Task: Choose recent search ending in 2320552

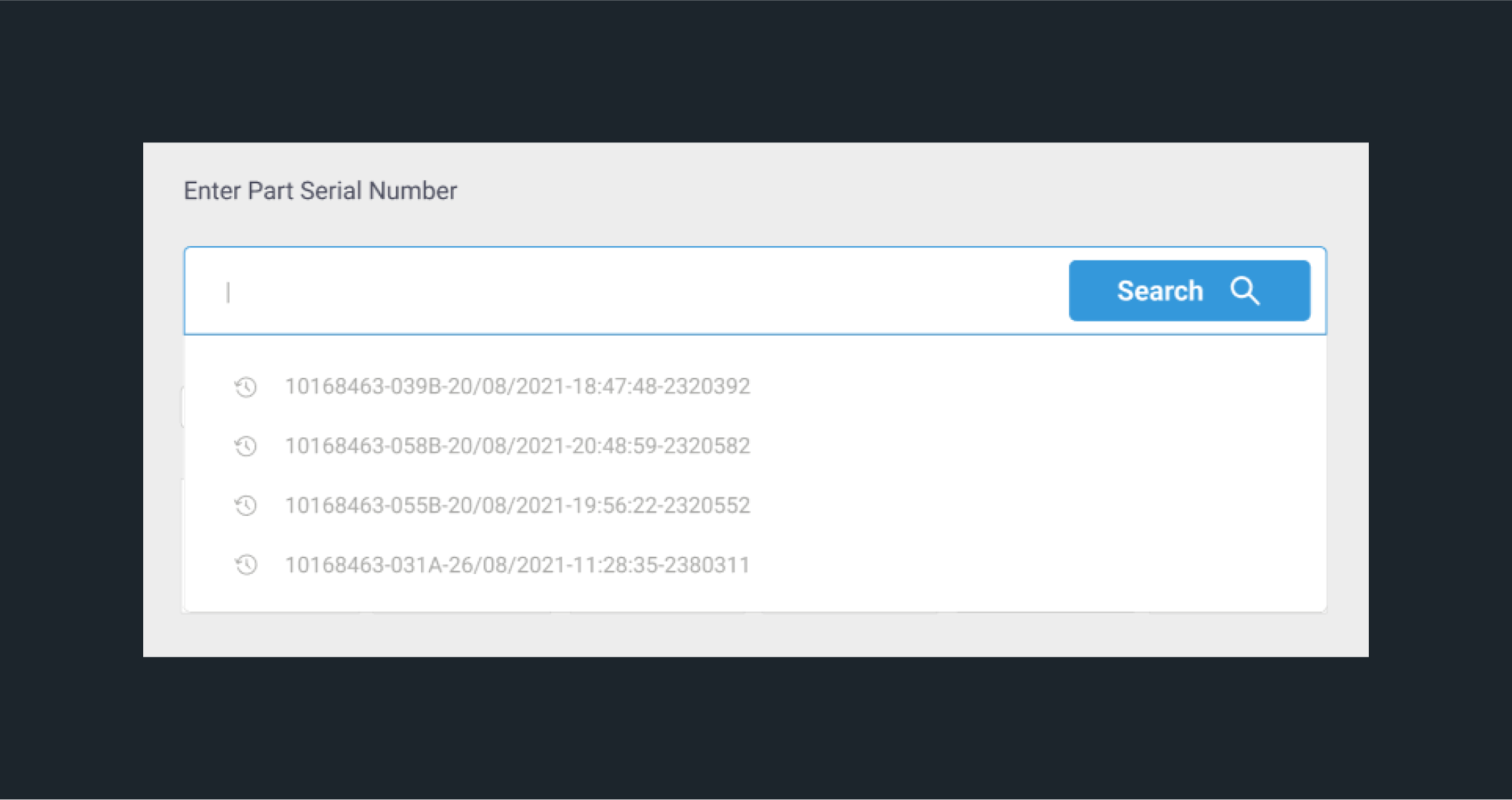Action: pyautogui.click(x=755, y=505)
